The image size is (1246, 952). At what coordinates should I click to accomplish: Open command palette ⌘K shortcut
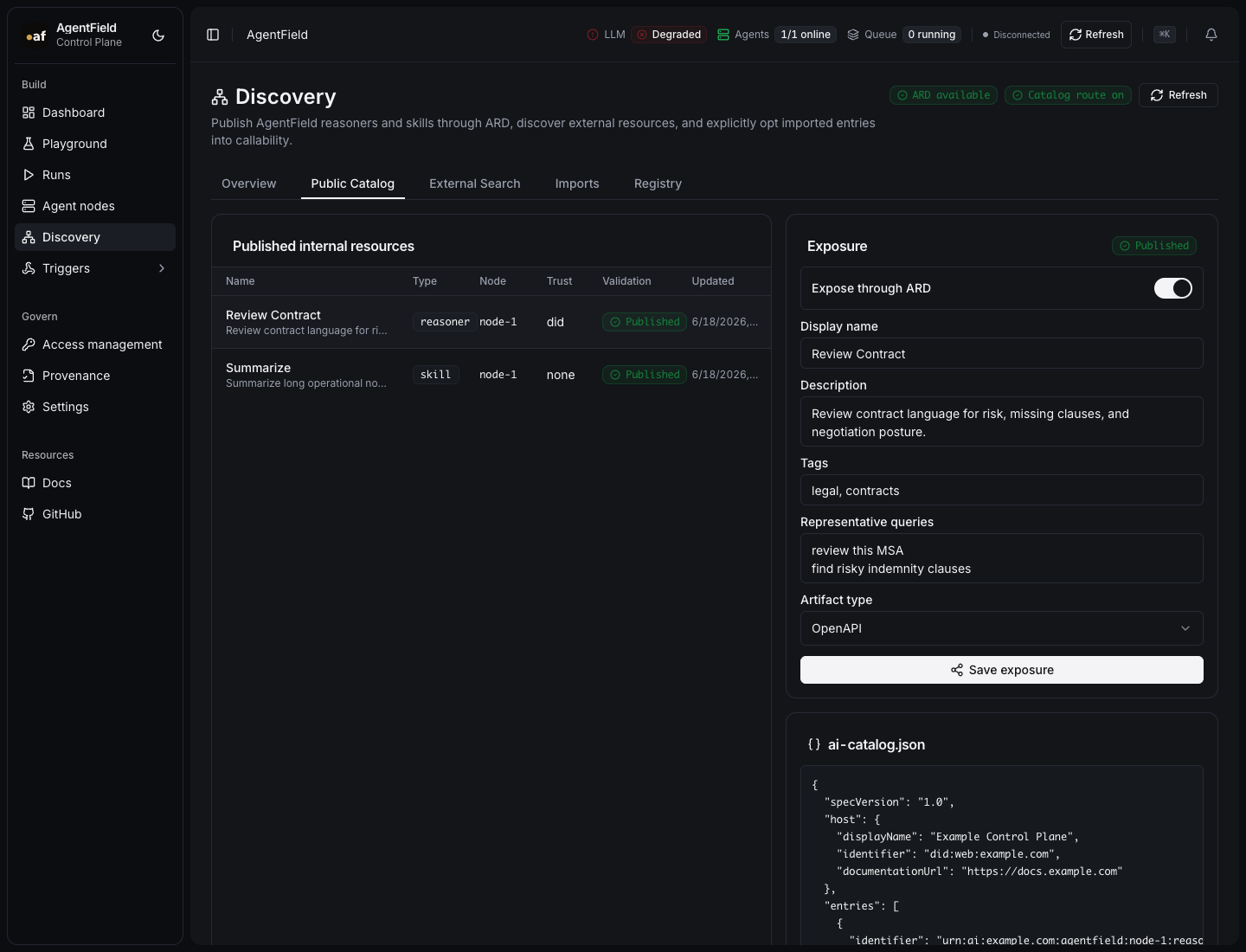point(1165,35)
